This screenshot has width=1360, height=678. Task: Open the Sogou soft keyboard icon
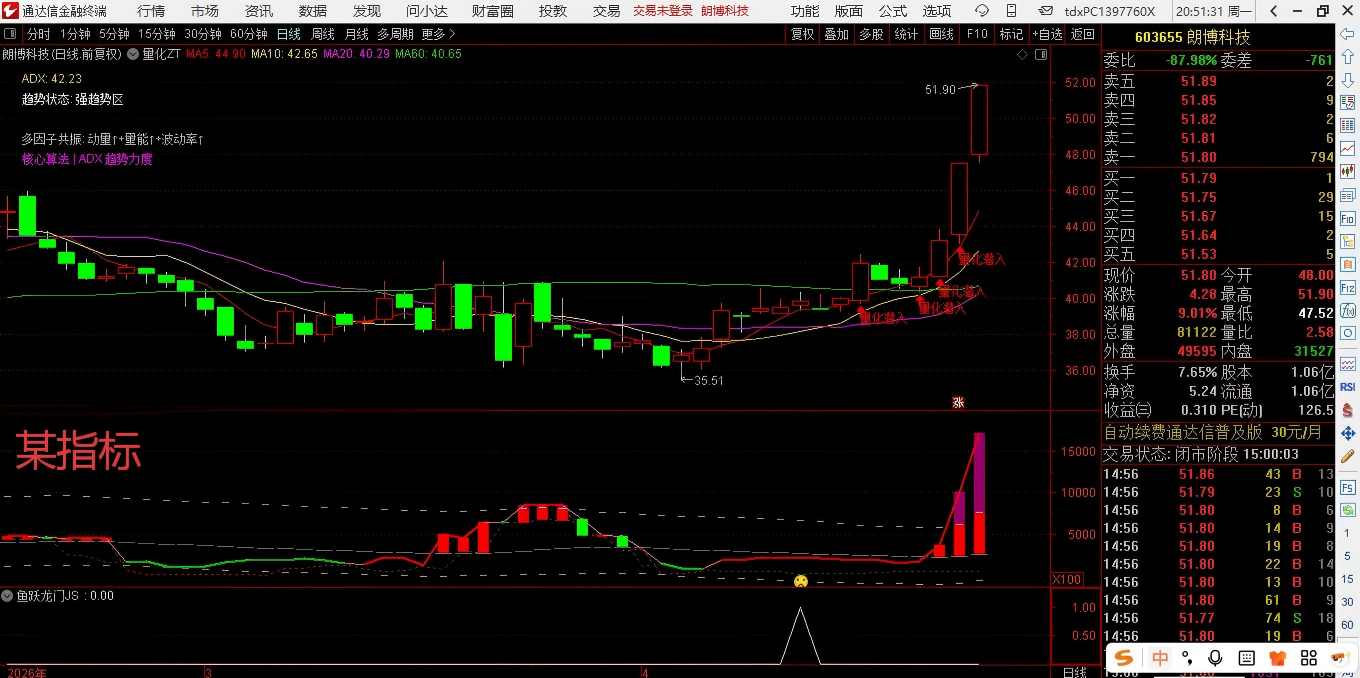(1246, 658)
